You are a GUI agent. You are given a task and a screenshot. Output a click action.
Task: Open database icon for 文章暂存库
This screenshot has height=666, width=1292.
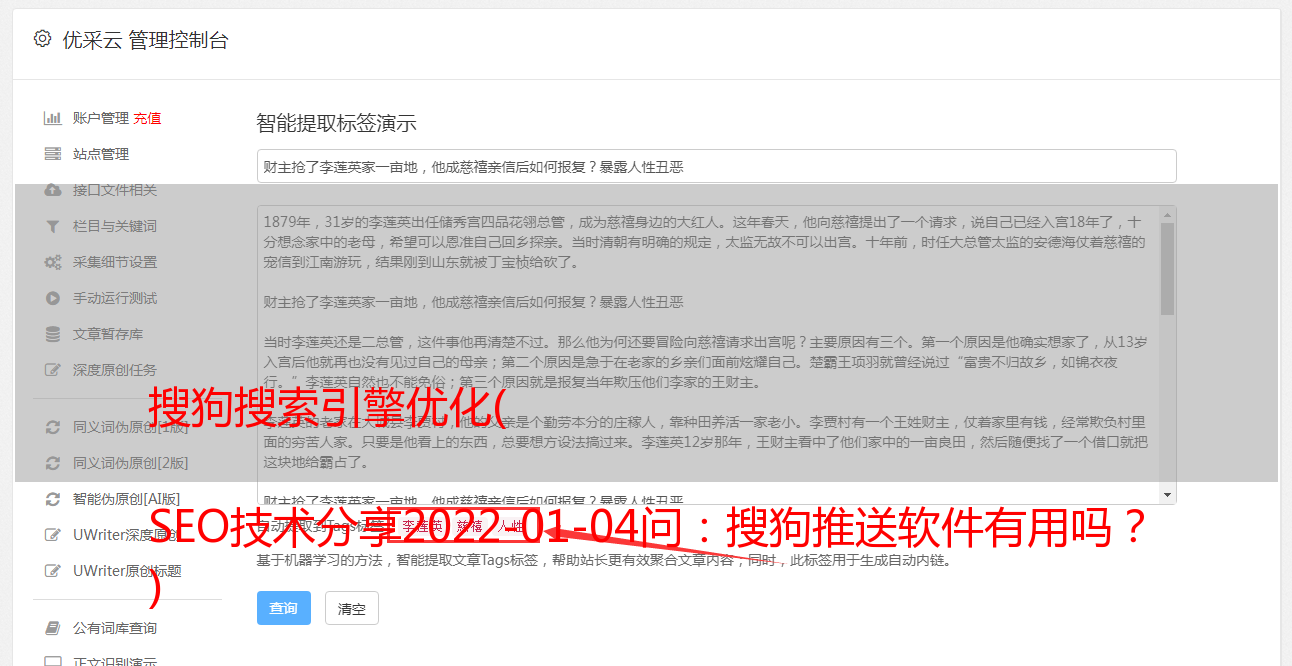pos(53,334)
